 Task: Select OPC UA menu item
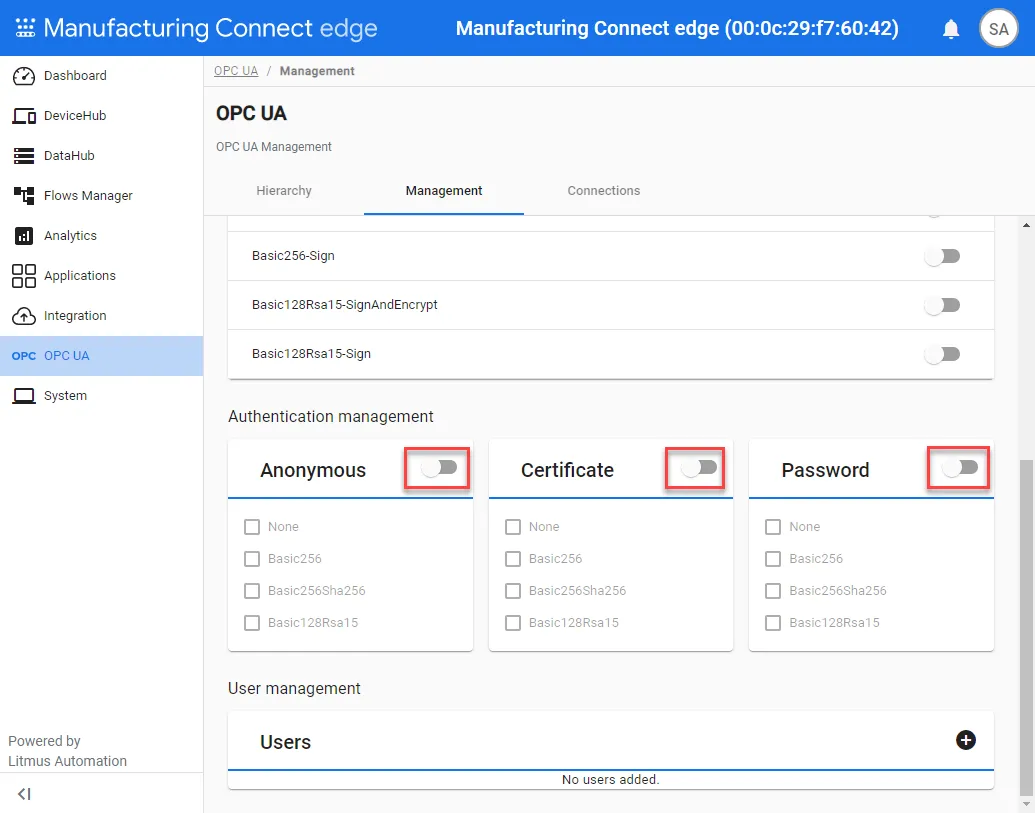pyautogui.click(x=102, y=356)
